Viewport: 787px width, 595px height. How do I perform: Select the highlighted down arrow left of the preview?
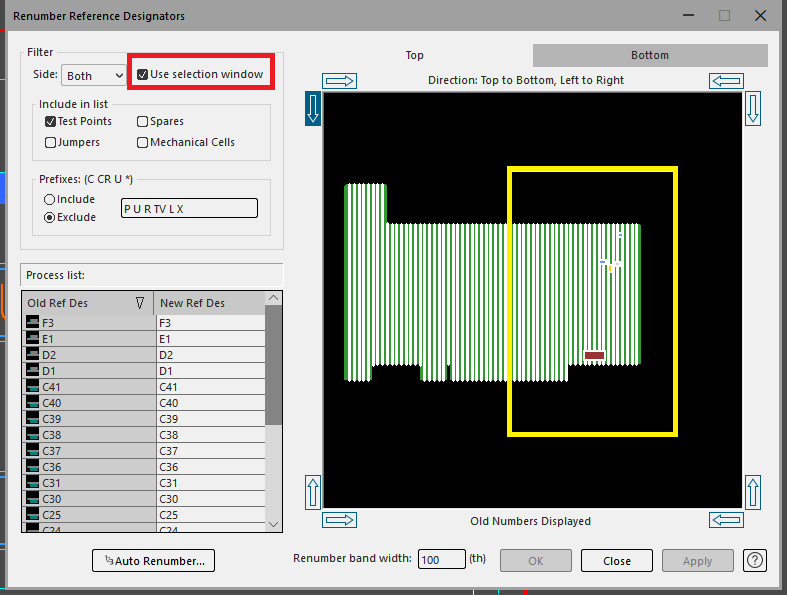312,108
